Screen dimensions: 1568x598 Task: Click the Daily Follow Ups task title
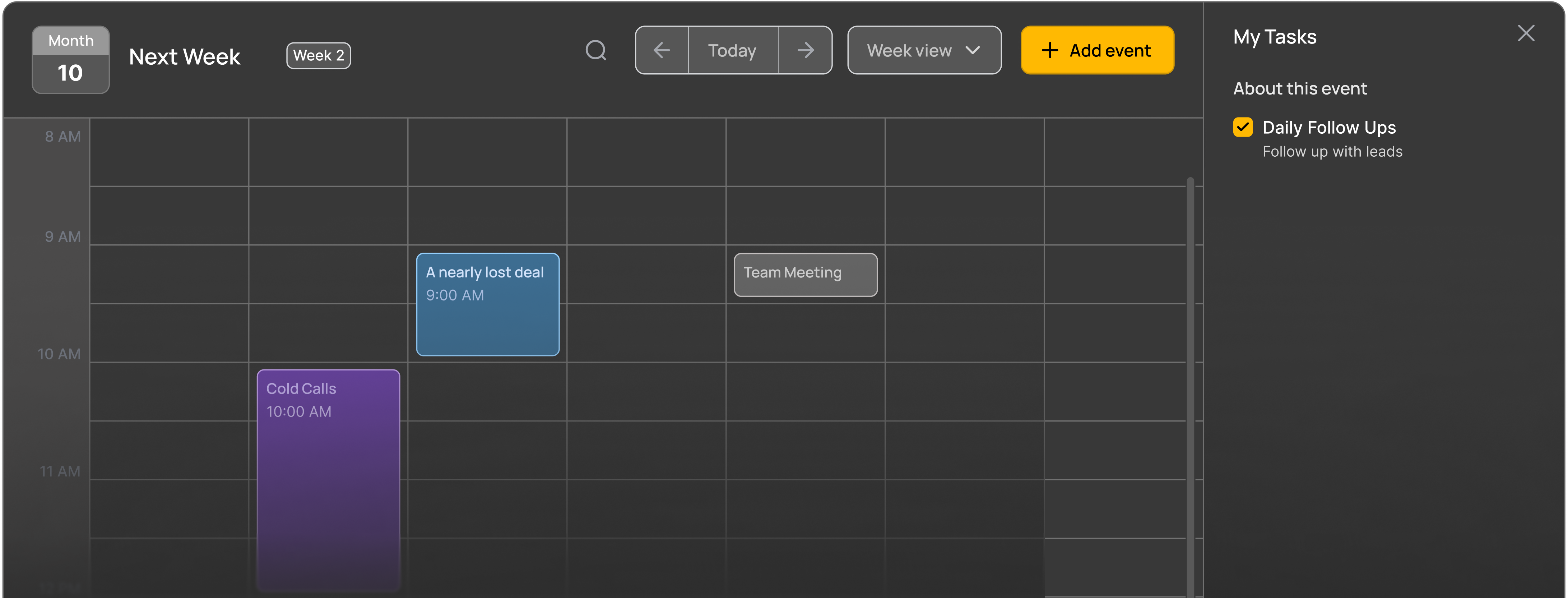[x=1329, y=128]
